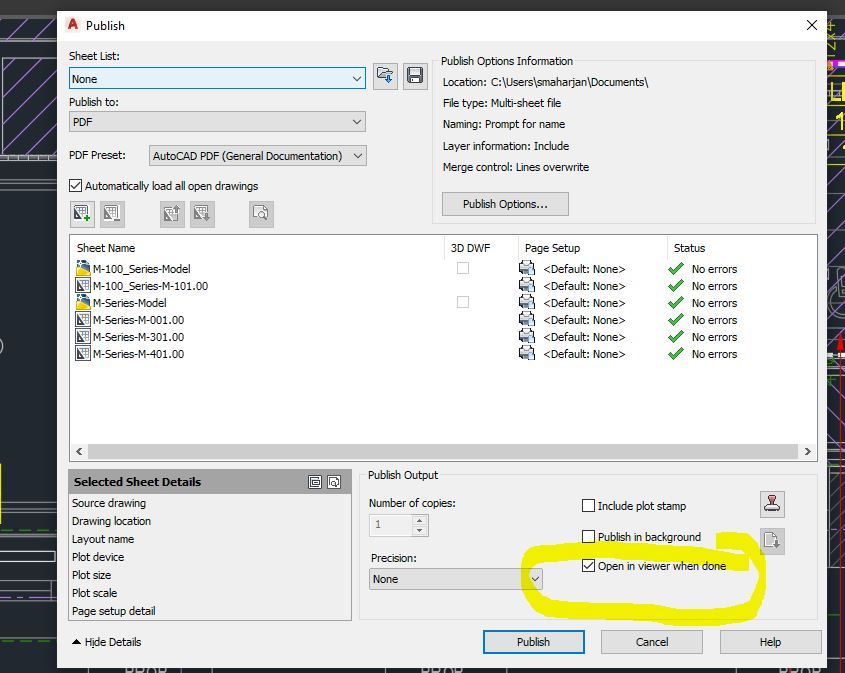The width and height of the screenshot is (845, 673).
Task: Uncheck Open in viewer when done
Action: pyautogui.click(x=588, y=566)
